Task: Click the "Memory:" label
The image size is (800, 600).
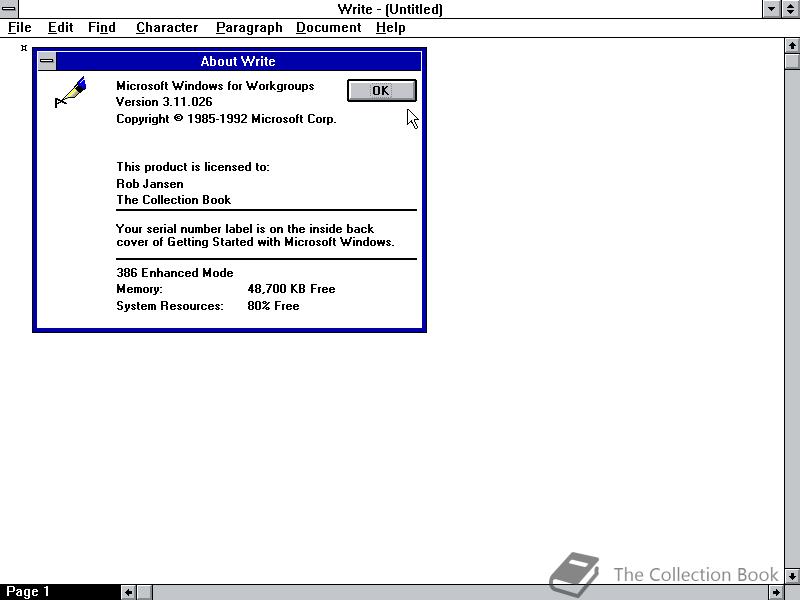Action: pyautogui.click(x=139, y=289)
